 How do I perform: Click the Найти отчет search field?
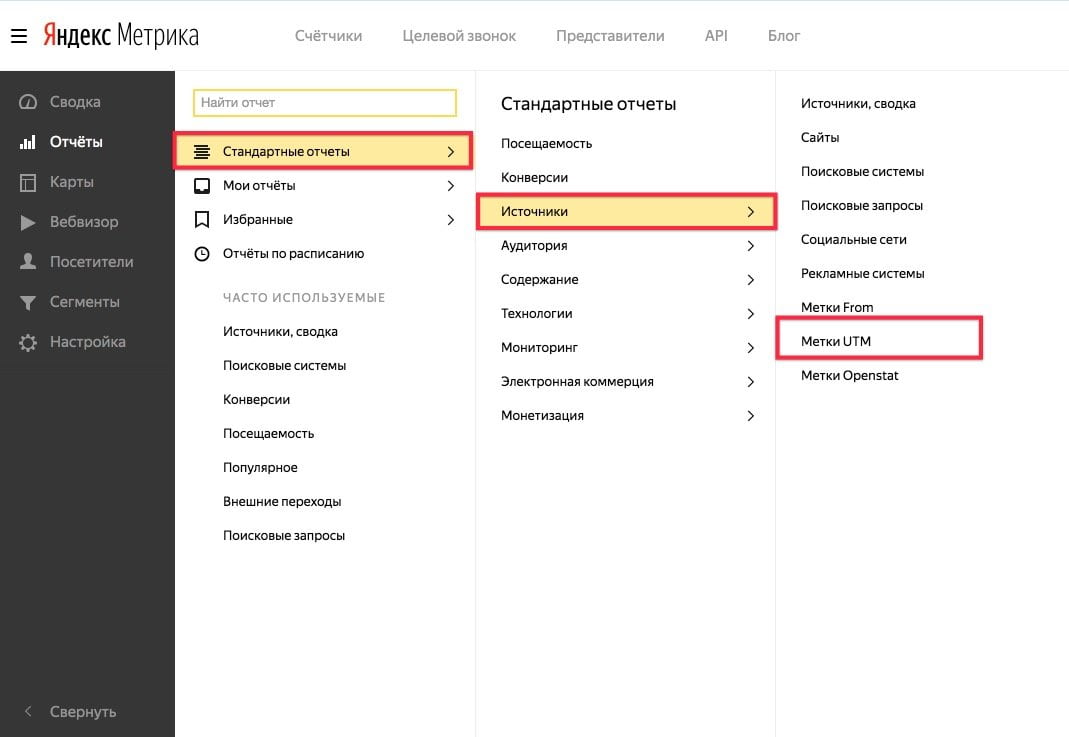[x=325, y=103]
